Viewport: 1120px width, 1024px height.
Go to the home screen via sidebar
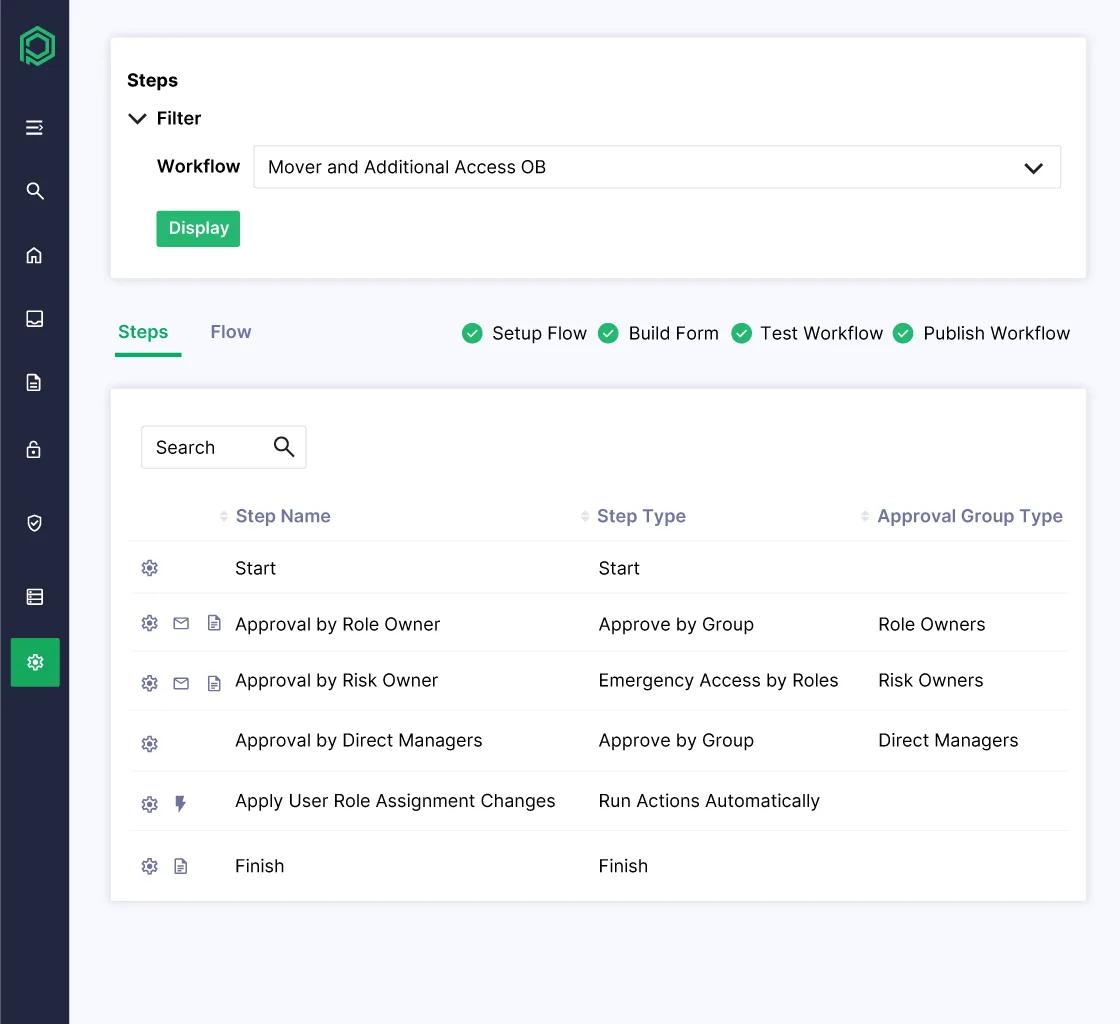click(34, 255)
